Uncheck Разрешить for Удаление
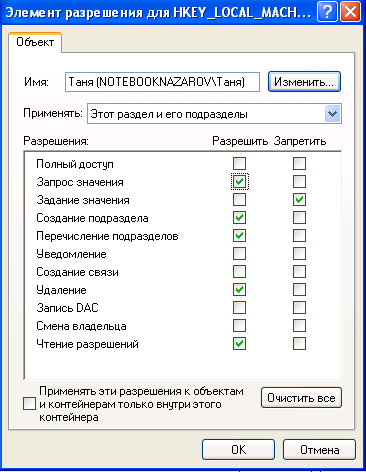 pos(239,290)
